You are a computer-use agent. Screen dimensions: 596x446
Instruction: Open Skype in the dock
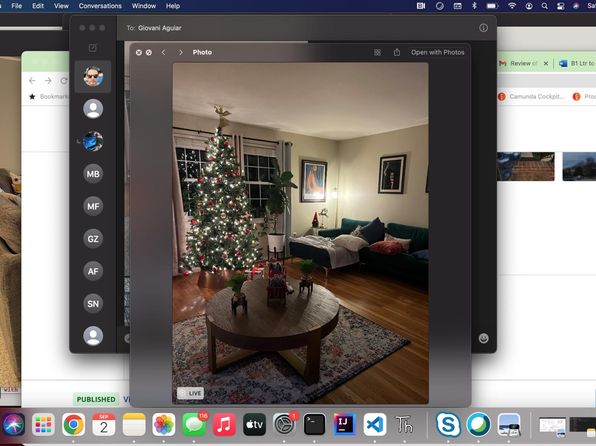point(448,424)
